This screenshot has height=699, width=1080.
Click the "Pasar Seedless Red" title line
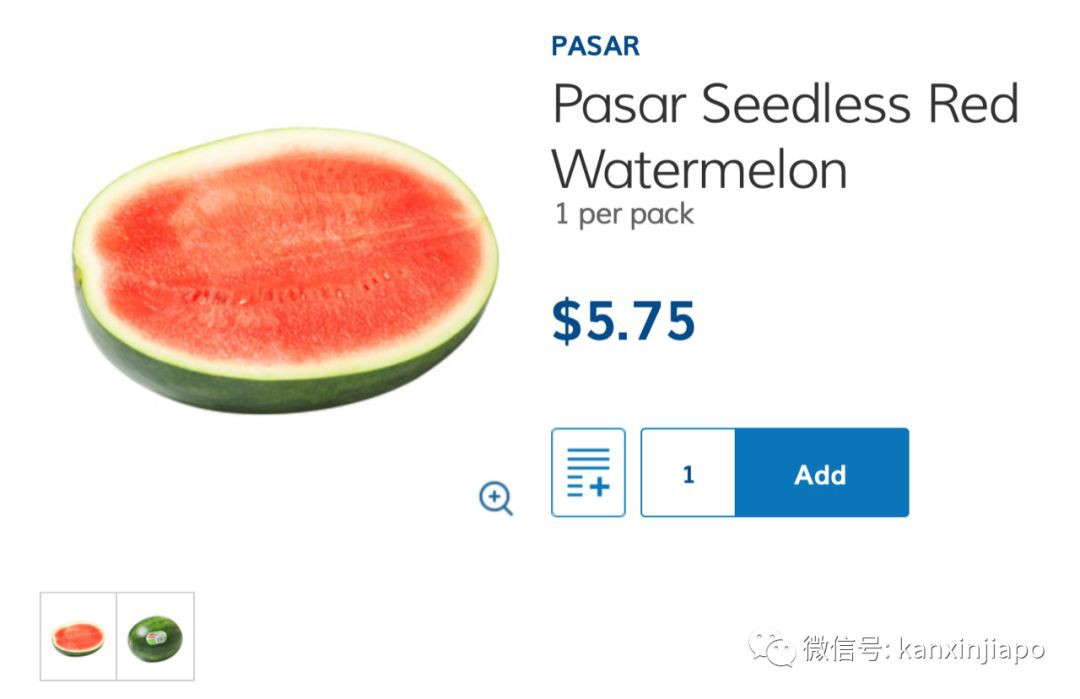click(x=785, y=104)
